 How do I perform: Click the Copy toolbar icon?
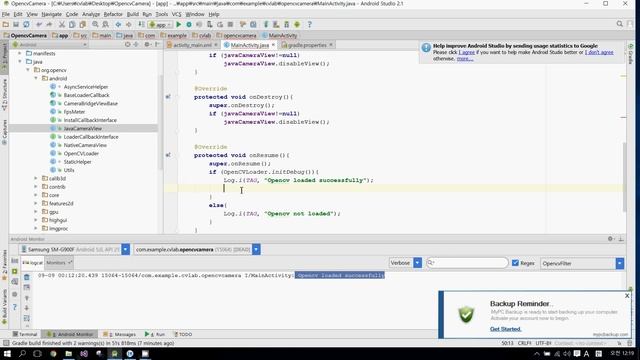tap(72, 24)
